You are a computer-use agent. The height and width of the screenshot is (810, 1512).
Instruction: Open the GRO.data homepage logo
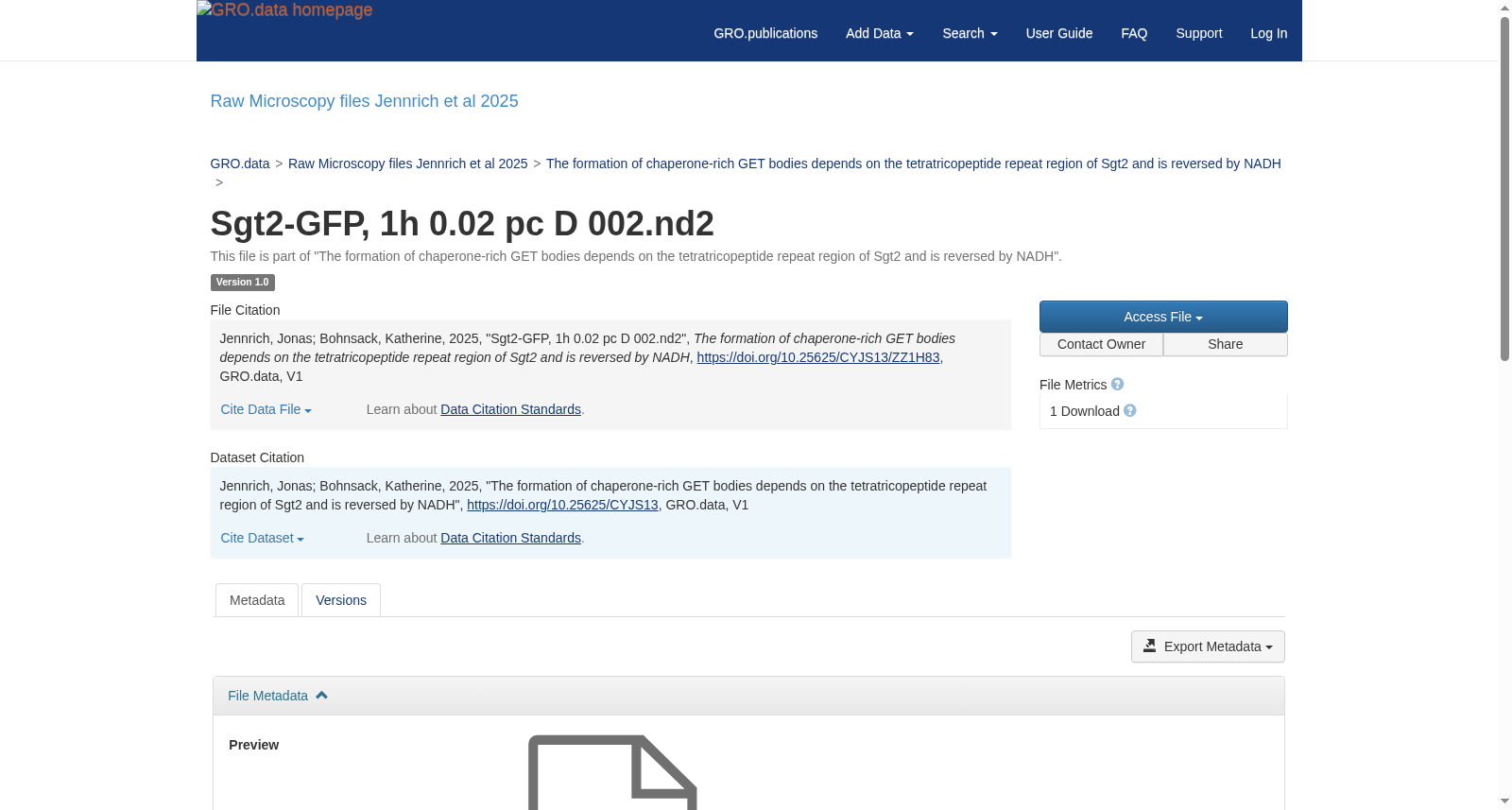284,10
